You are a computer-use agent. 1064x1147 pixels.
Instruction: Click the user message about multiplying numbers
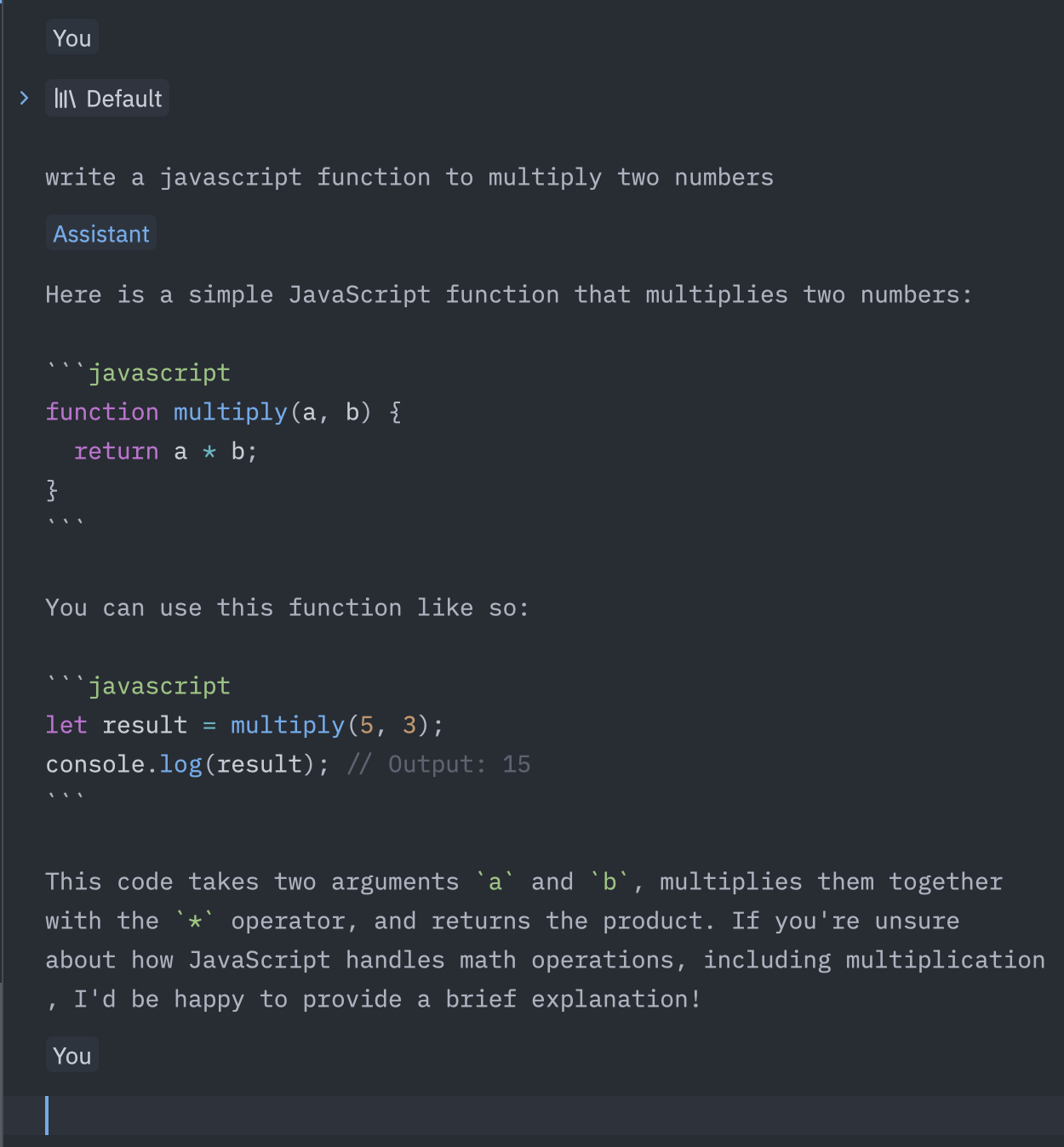(x=409, y=177)
